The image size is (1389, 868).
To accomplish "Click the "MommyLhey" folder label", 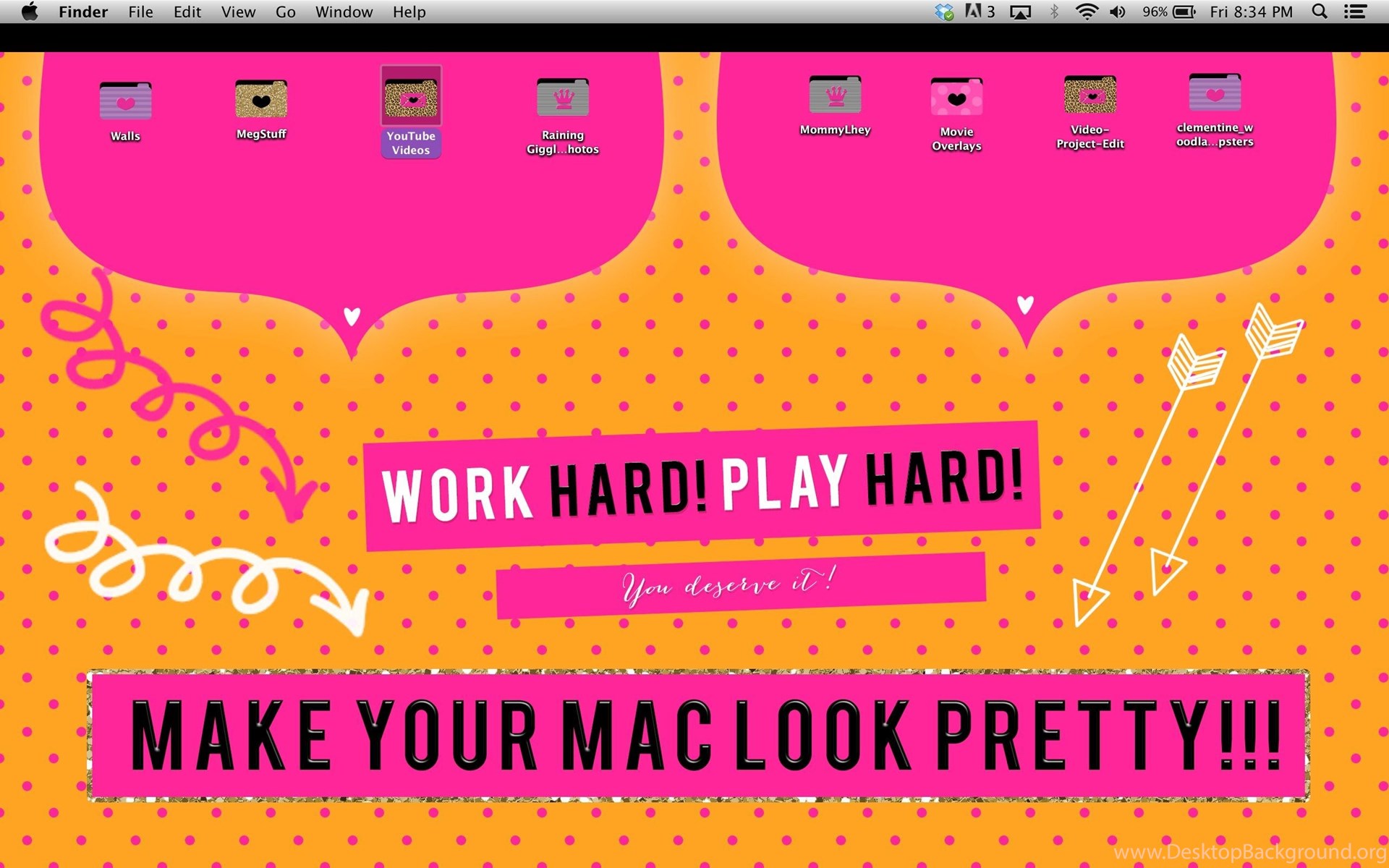I will 835,130.
